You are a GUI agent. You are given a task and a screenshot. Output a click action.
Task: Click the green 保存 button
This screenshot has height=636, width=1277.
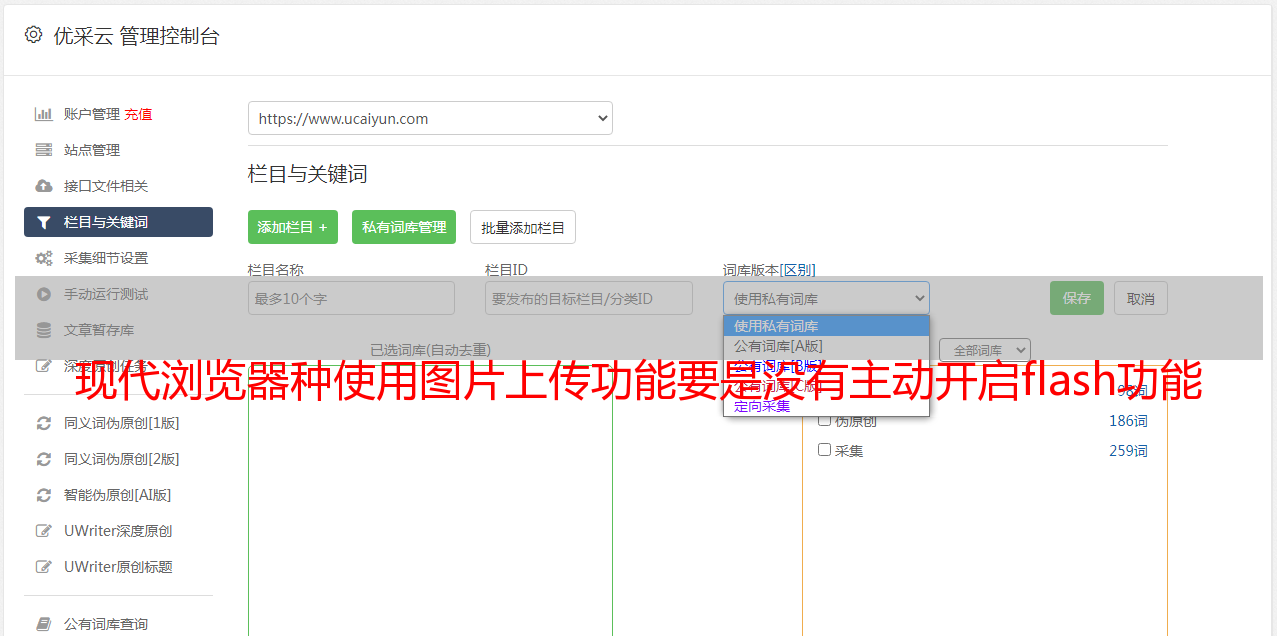click(1077, 298)
